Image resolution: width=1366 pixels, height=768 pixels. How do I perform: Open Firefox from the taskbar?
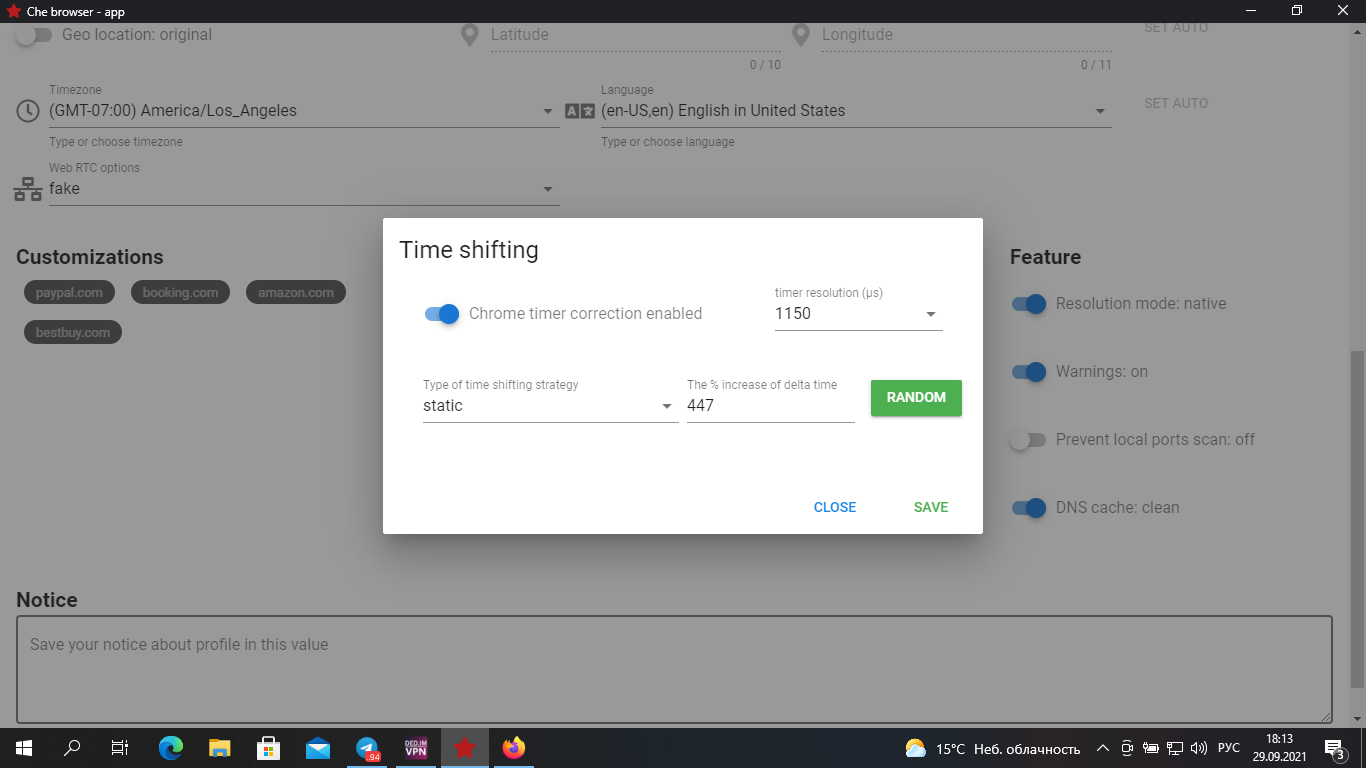514,748
